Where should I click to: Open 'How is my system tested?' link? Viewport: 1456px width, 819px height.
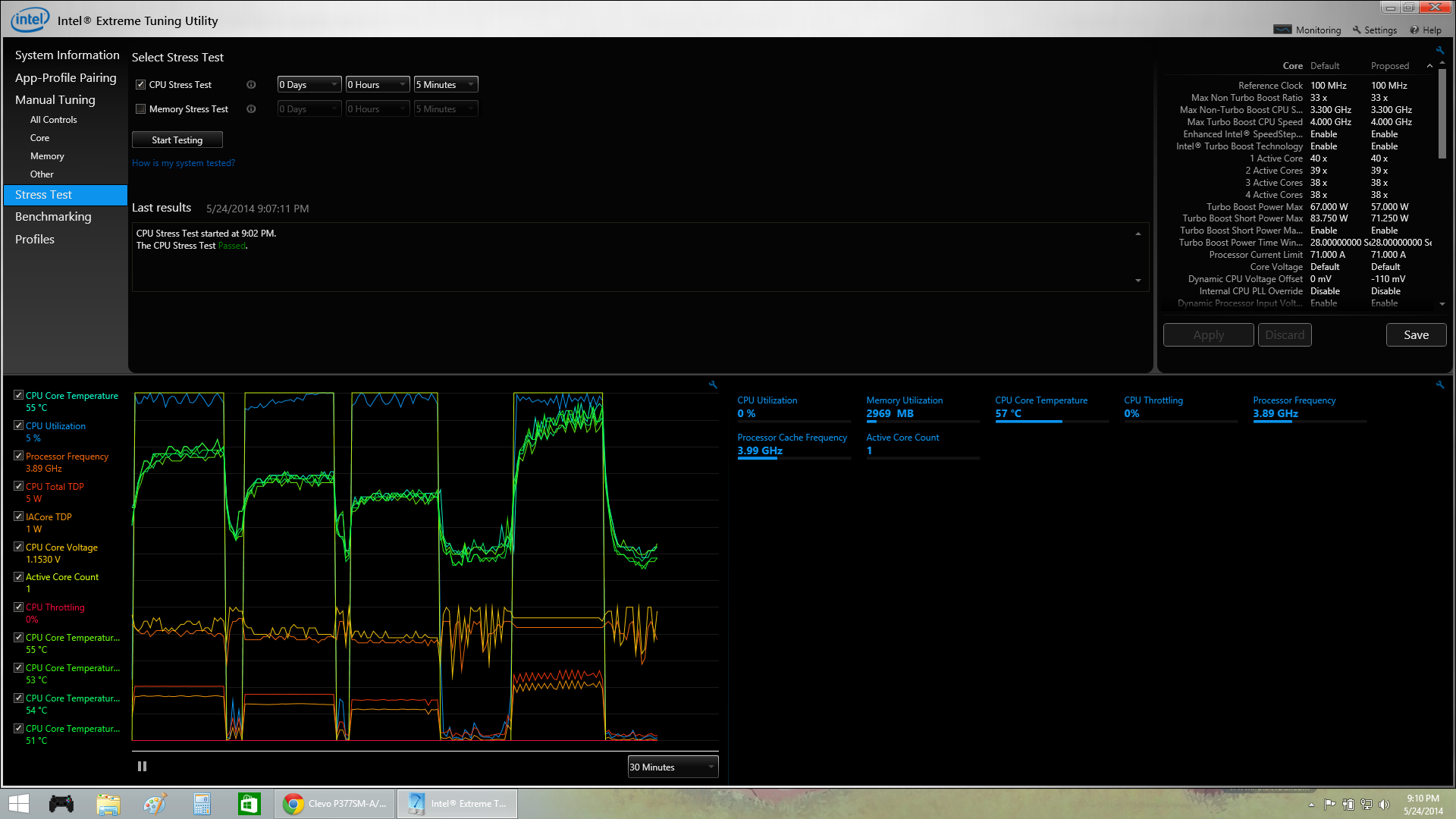click(184, 163)
